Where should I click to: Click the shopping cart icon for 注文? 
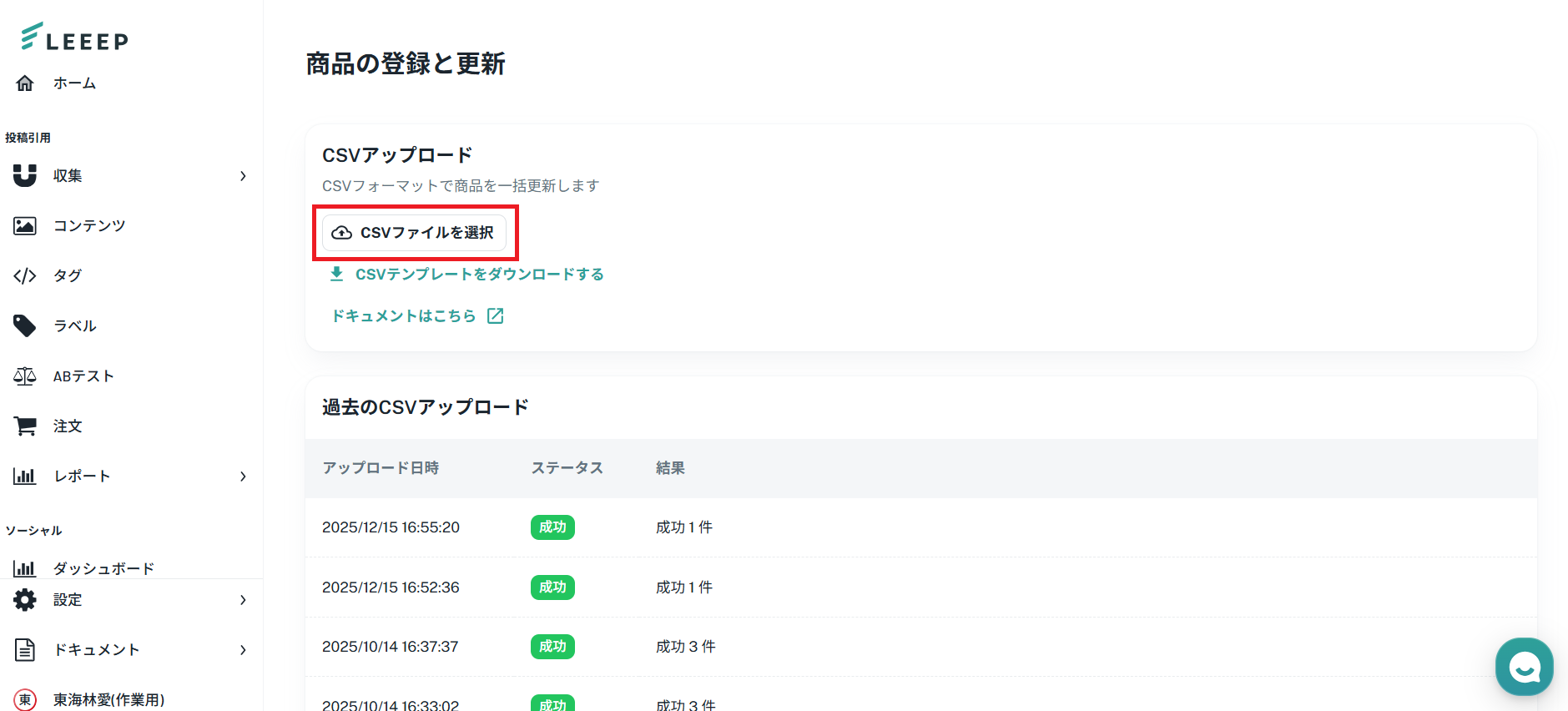(x=25, y=426)
